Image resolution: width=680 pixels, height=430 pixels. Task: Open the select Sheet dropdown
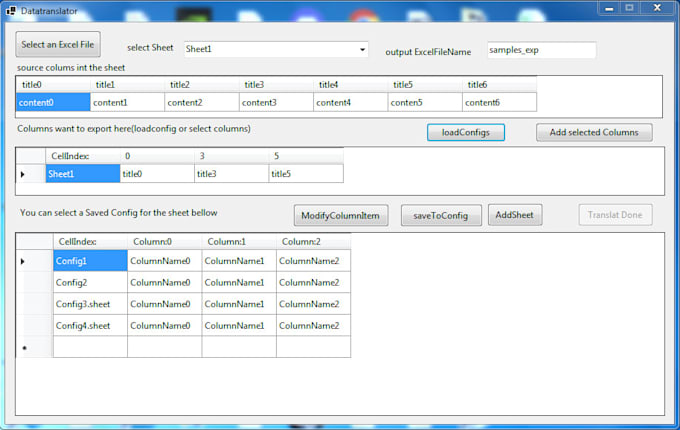[276, 49]
